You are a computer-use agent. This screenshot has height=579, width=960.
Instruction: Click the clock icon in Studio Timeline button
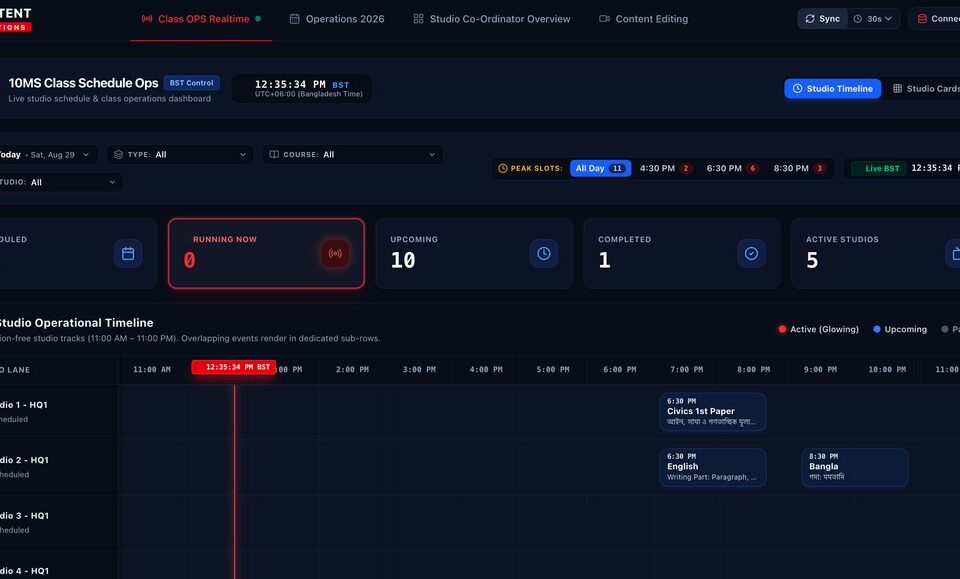[x=798, y=89]
